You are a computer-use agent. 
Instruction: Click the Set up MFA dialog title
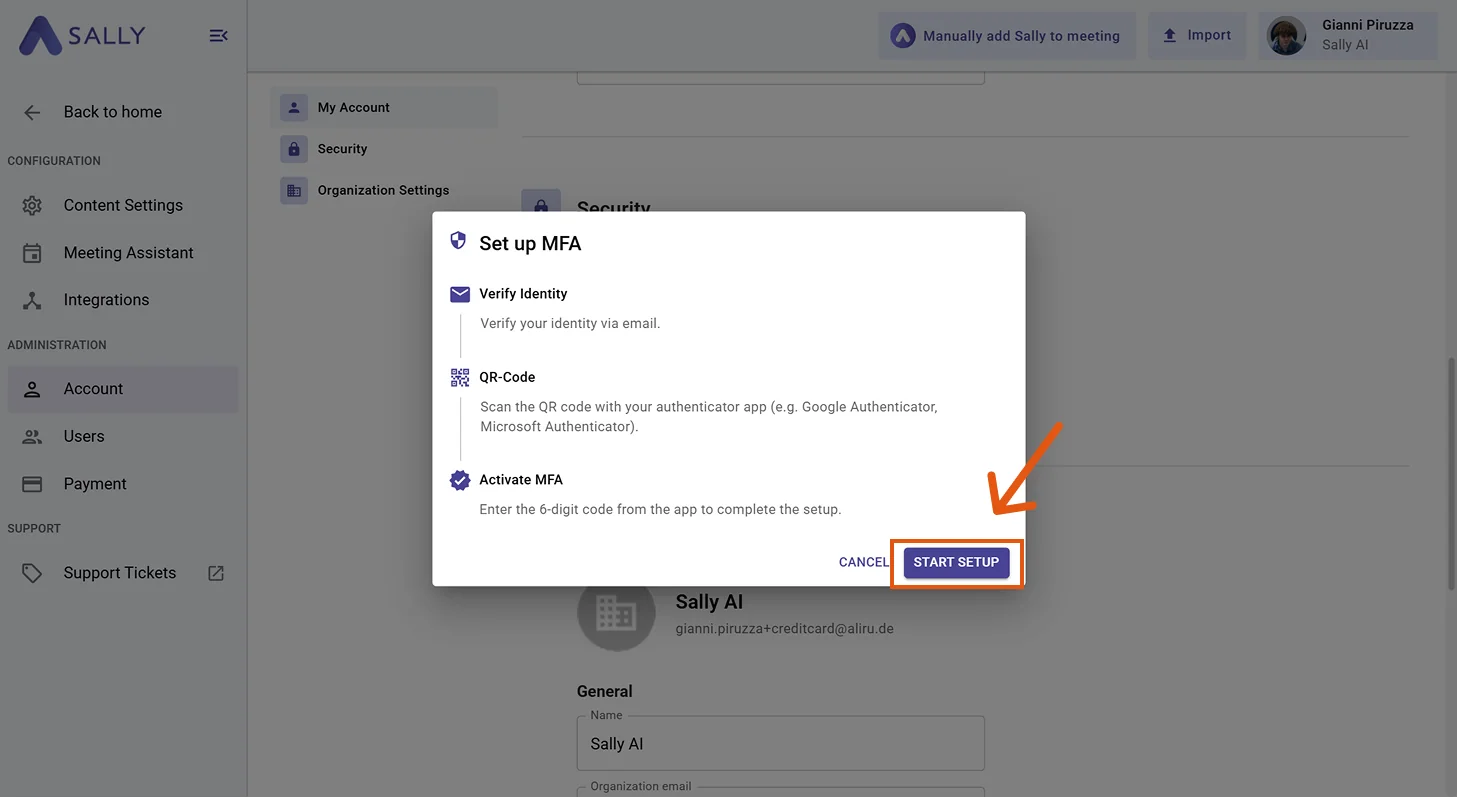pos(530,243)
